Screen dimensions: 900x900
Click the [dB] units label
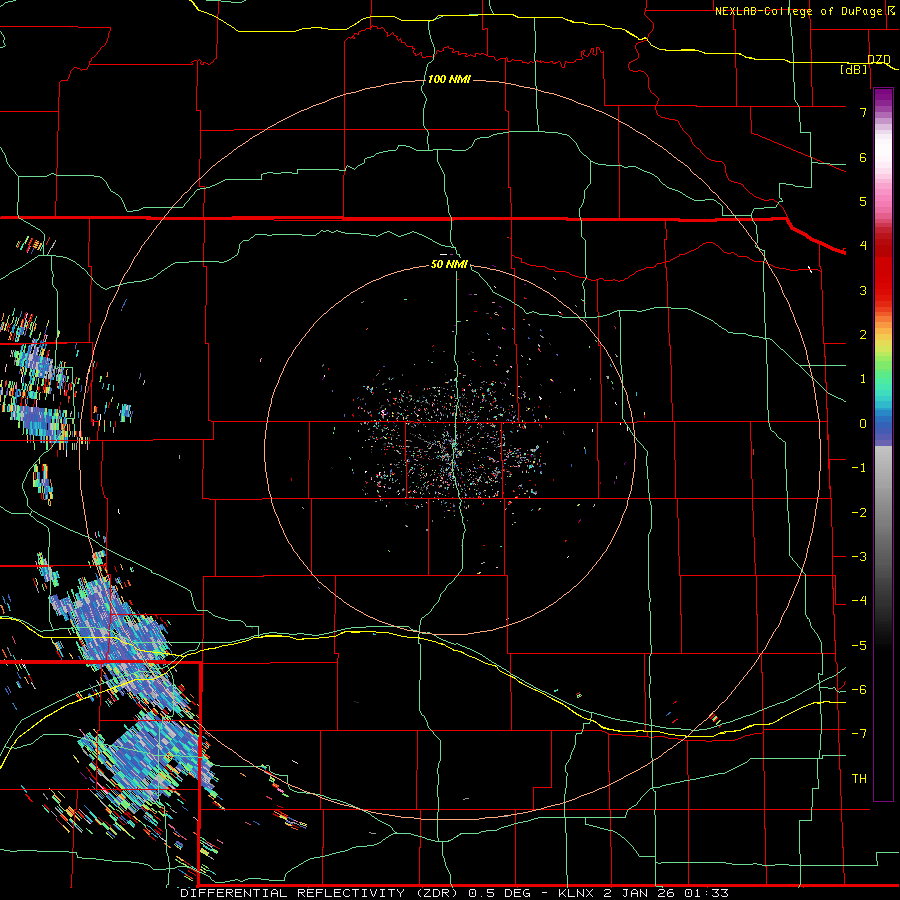click(854, 69)
